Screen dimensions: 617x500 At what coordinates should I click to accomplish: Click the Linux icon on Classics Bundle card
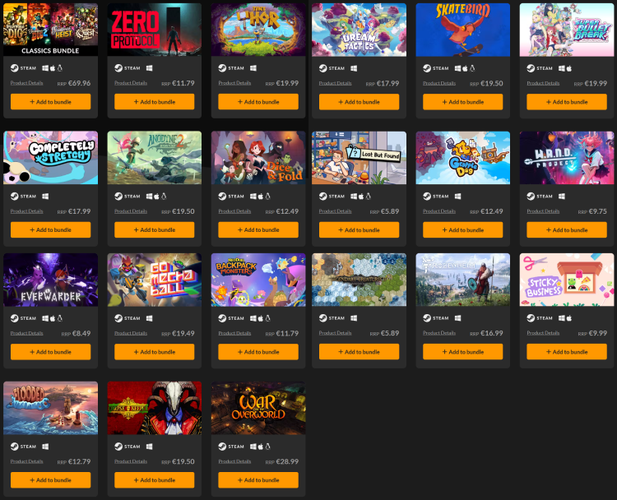click(x=60, y=68)
